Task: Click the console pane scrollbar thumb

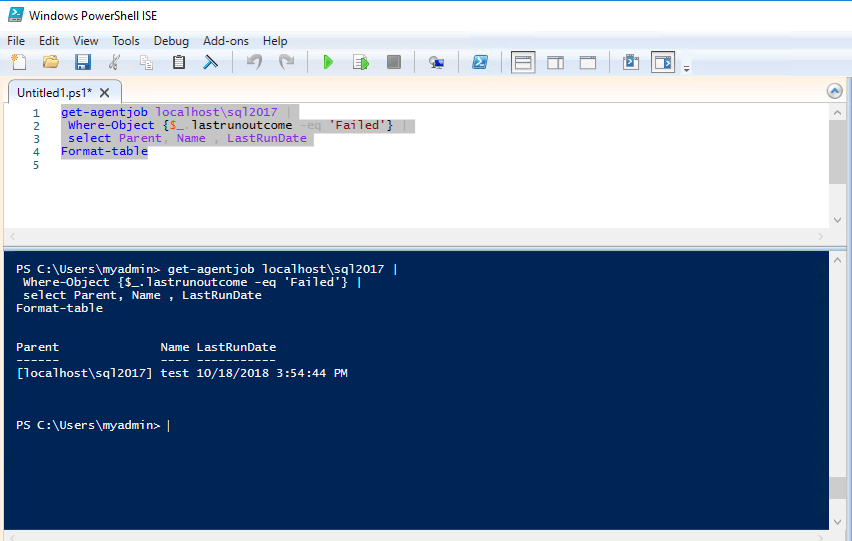Action: pyautogui.click(x=837, y=488)
